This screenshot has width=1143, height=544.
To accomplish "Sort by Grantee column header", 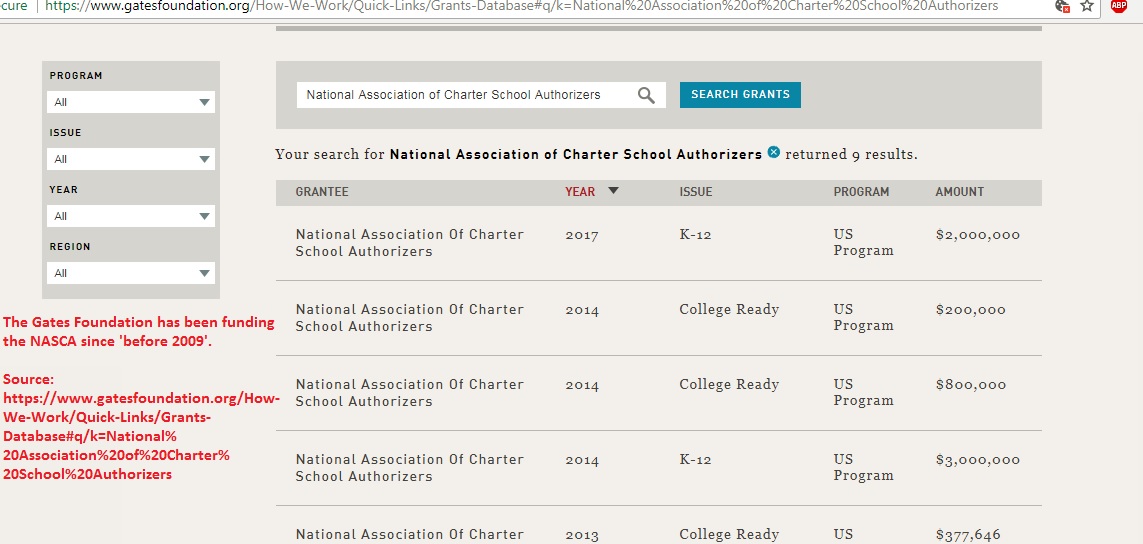I will click(x=321, y=192).
